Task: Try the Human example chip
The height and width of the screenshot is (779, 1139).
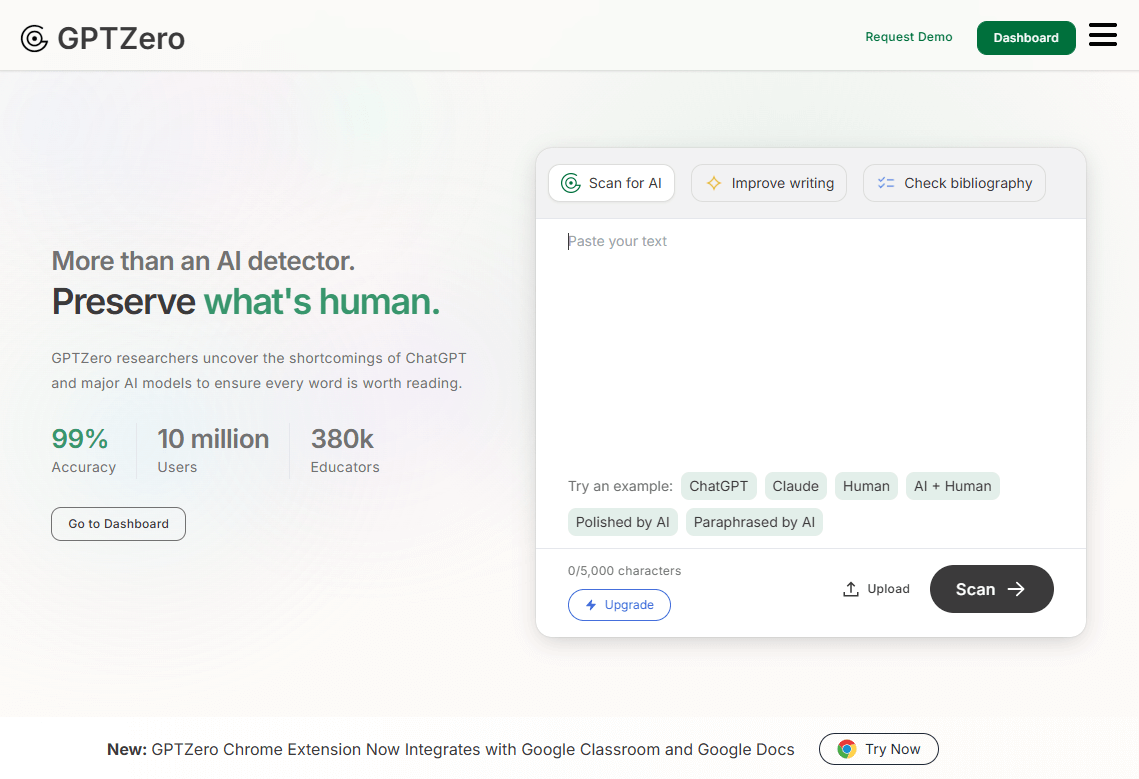Action: (866, 486)
